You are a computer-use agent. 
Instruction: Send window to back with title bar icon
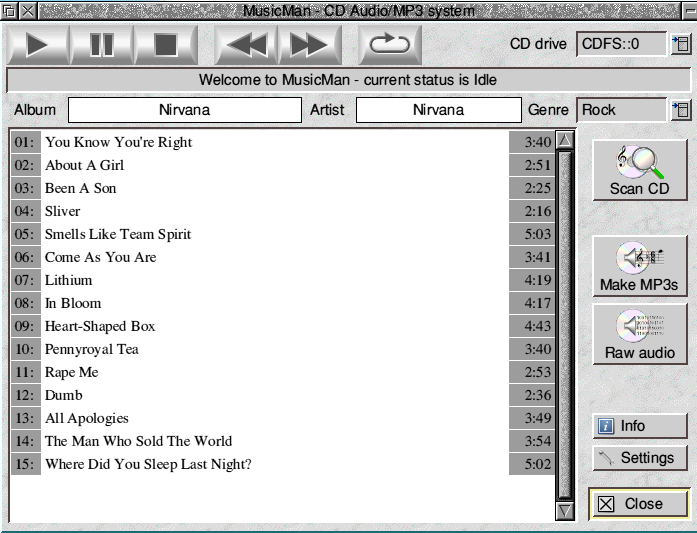click(x=9, y=10)
